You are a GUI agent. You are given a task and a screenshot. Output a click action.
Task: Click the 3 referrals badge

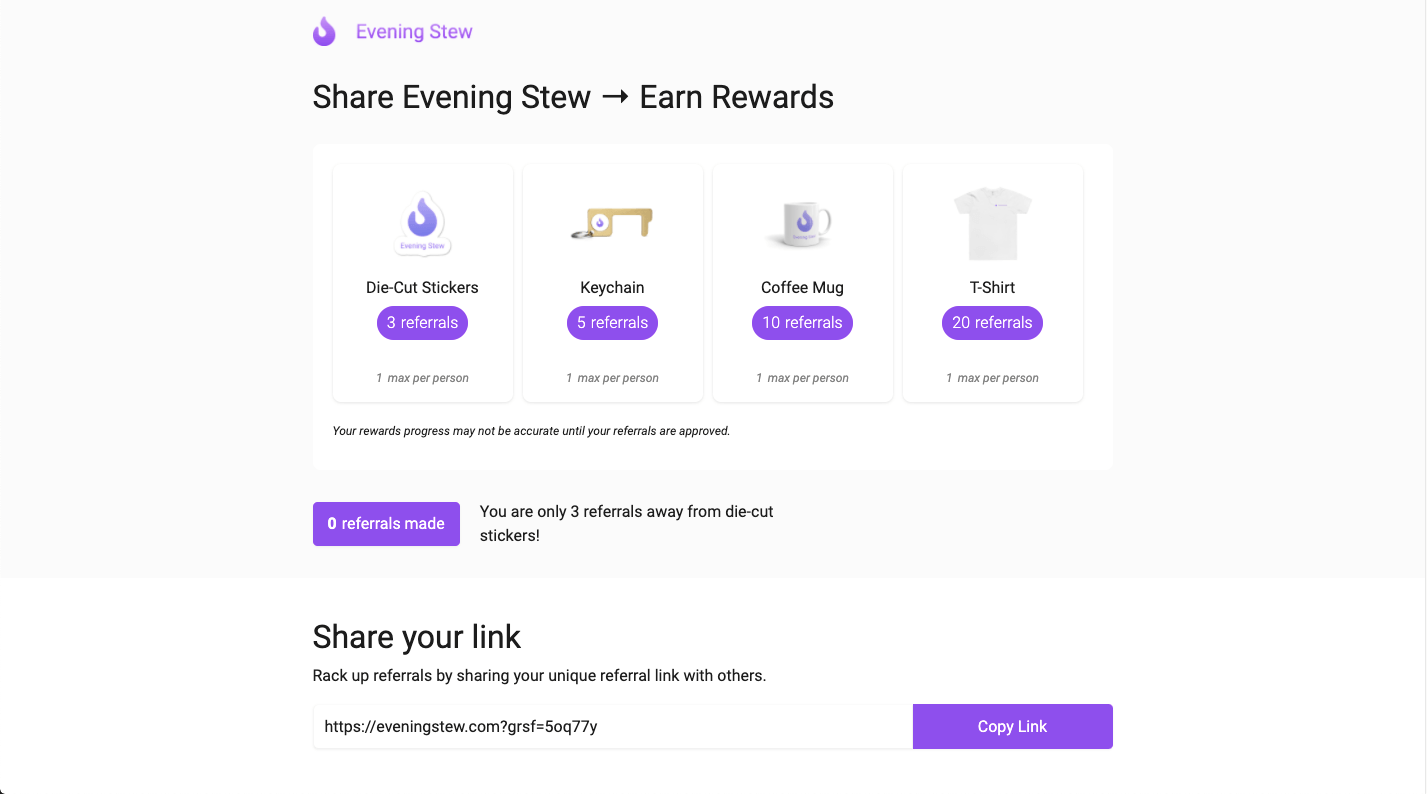pyautogui.click(x=422, y=323)
